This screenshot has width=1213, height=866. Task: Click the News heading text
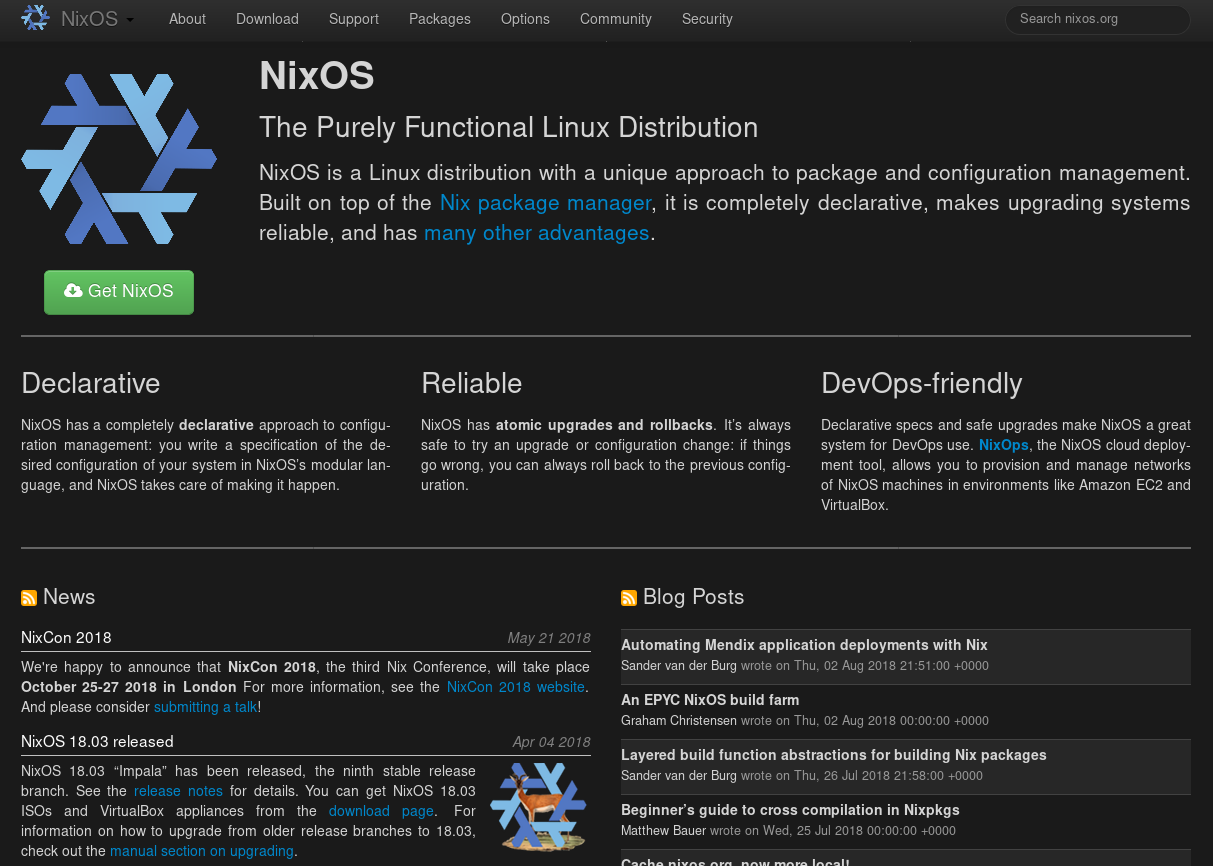69,597
